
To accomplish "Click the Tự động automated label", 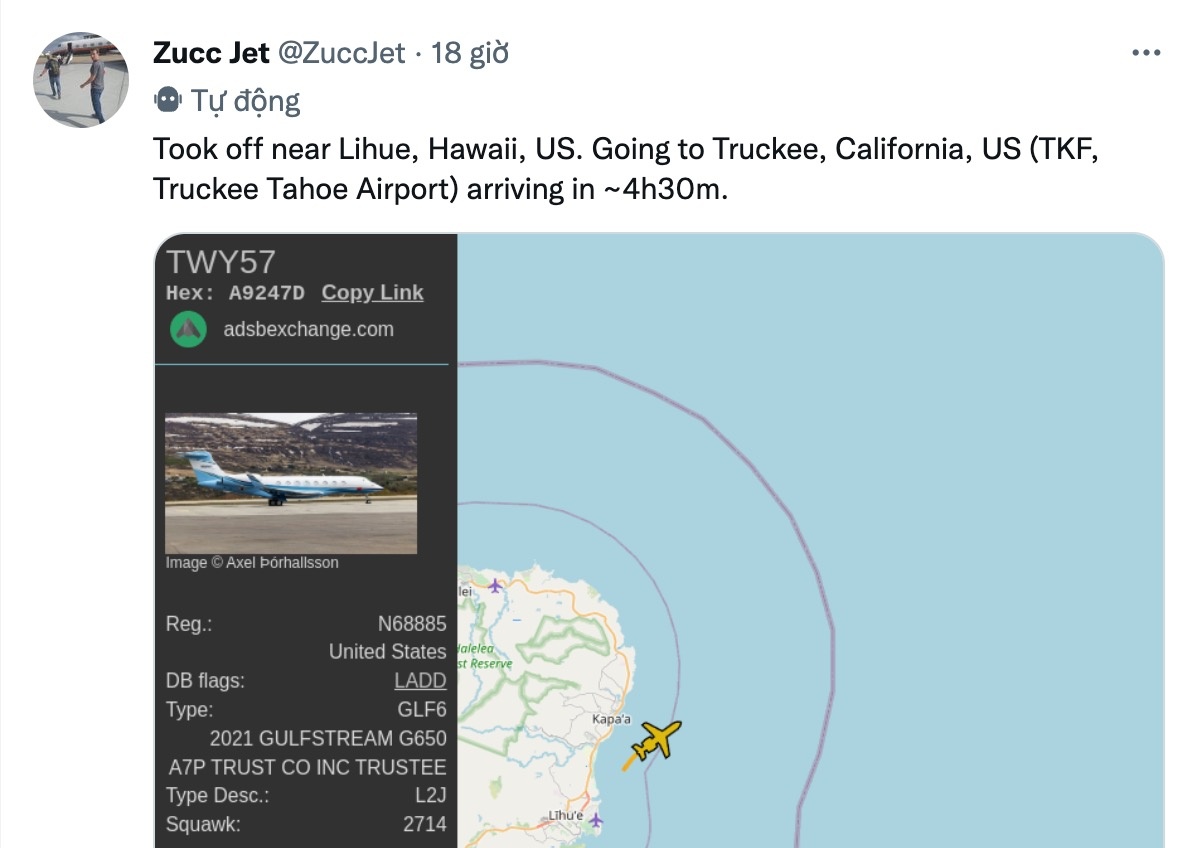I will (x=246, y=100).
